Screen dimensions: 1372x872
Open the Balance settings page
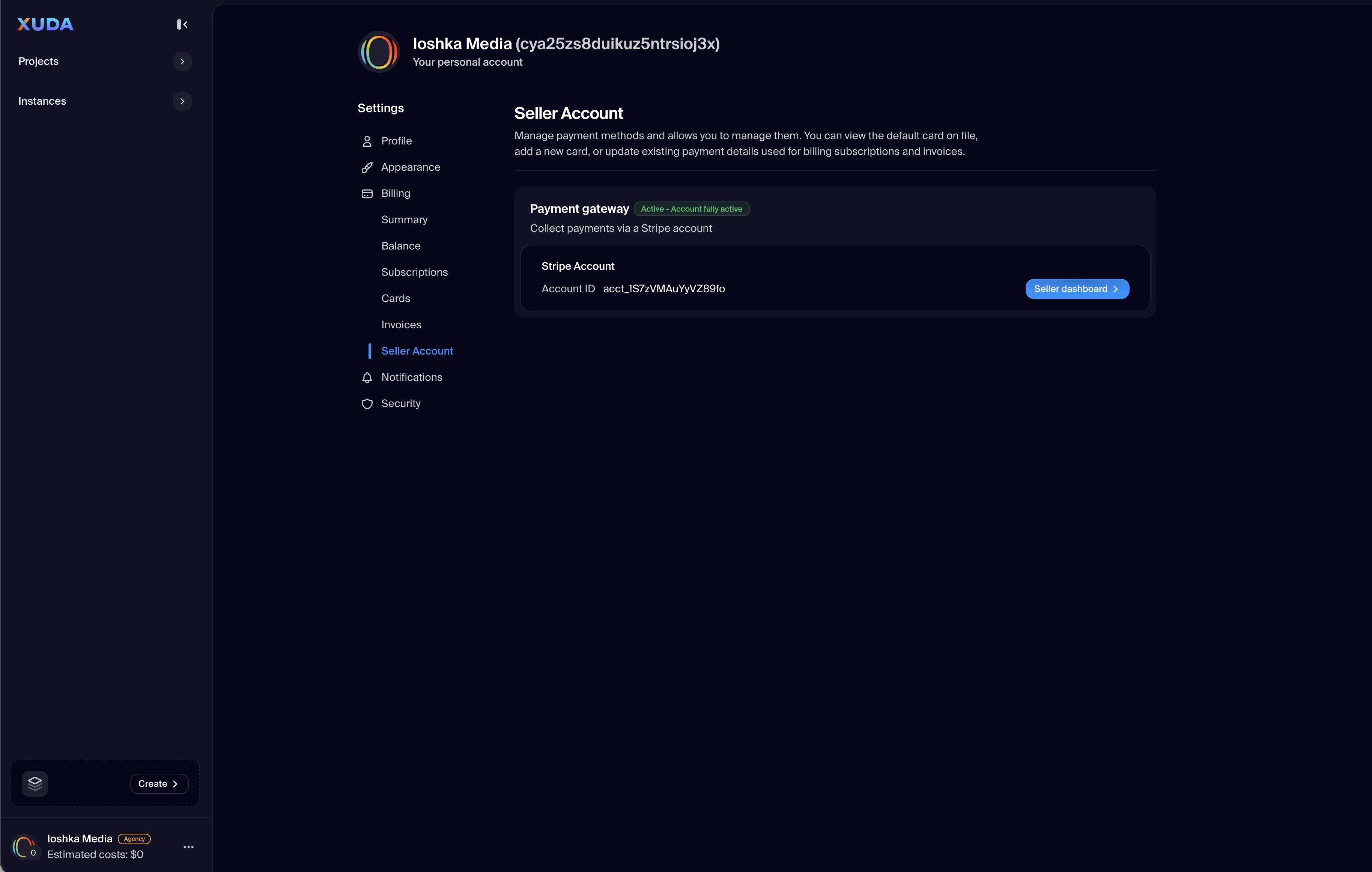400,246
